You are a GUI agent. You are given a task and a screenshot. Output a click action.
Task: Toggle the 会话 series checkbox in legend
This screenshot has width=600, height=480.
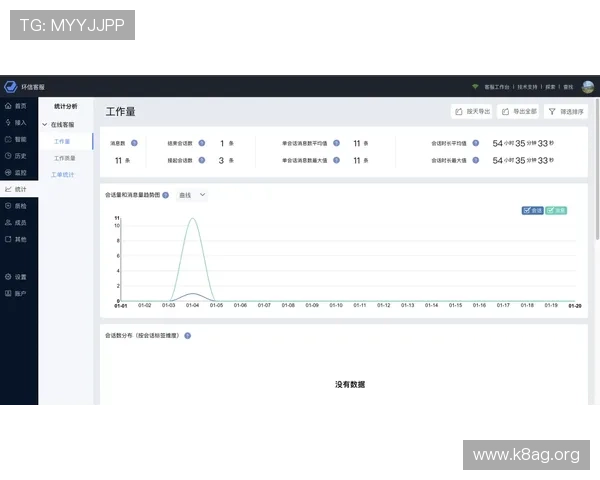point(532,210)
